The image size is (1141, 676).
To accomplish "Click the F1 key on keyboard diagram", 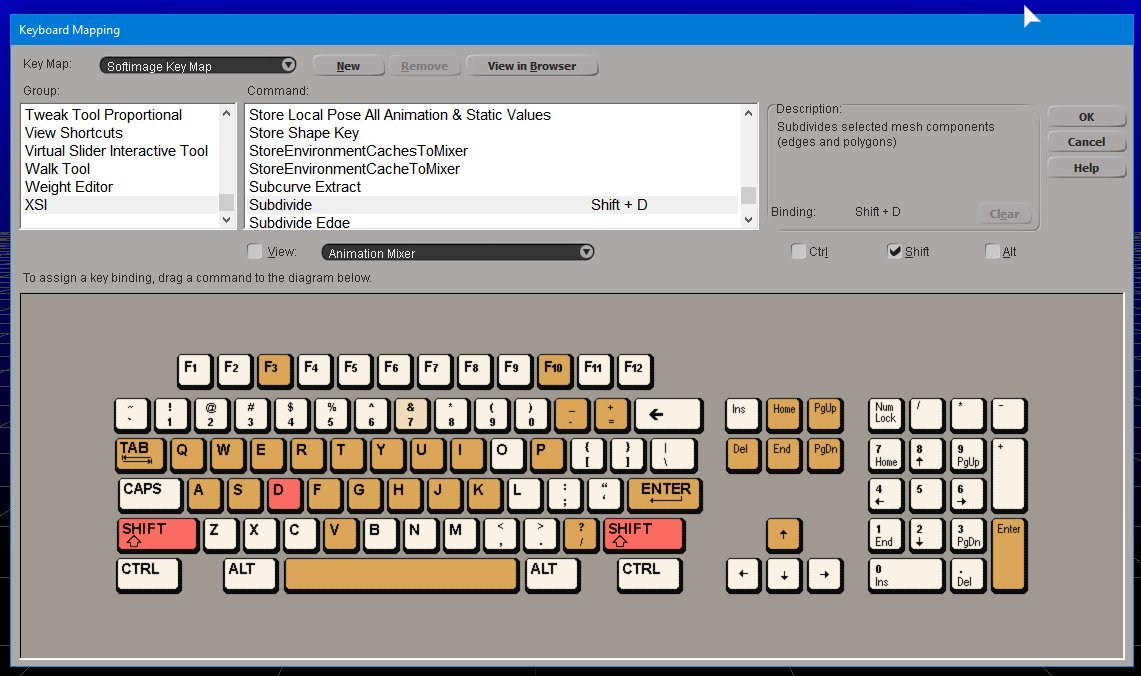I will tap(194, 370).
